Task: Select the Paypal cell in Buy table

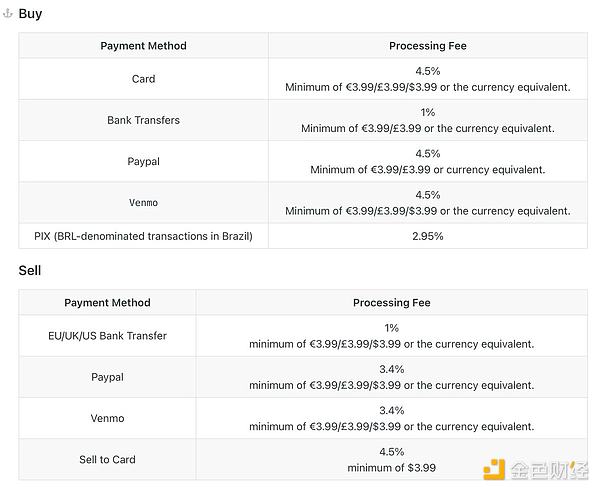Action: (x=143, y=161)
